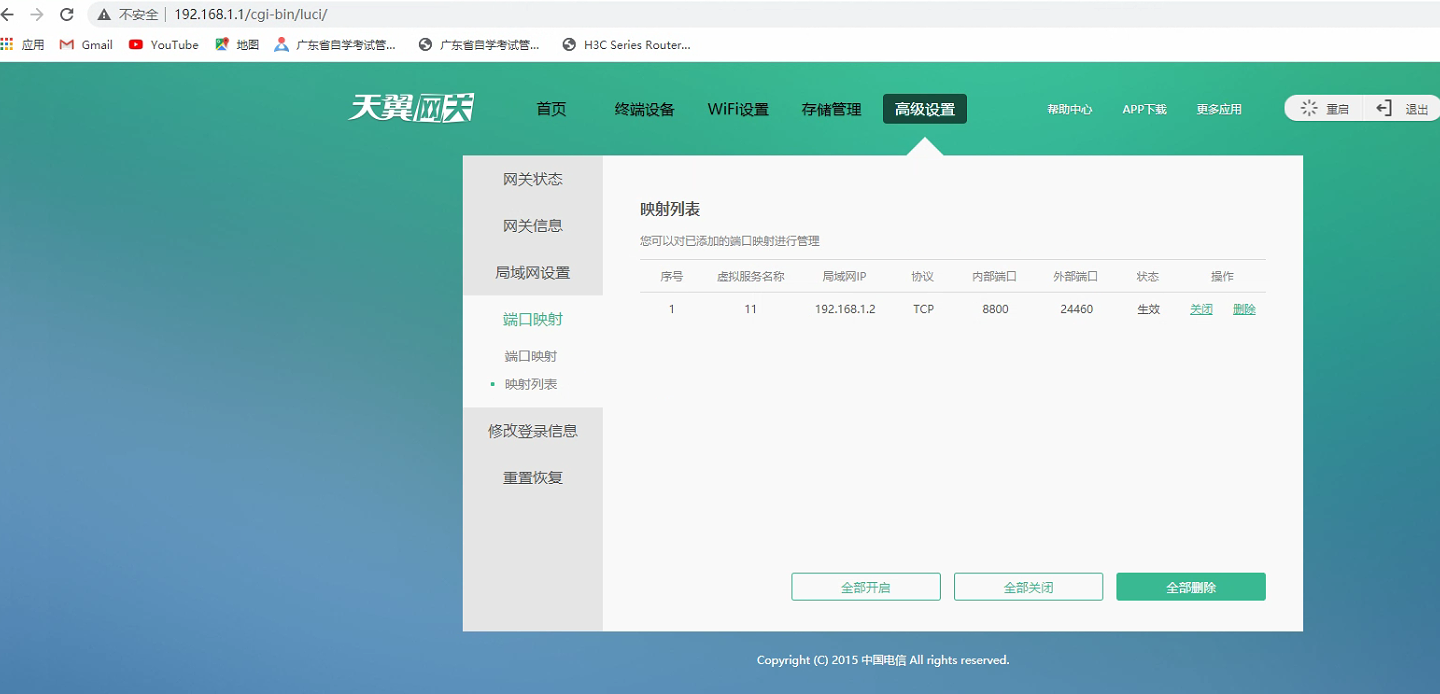The height and width of the screenshot is (694, 1440).
Task: Select 端口映射 section in the sidebar
Action: [x=533, y=319]
